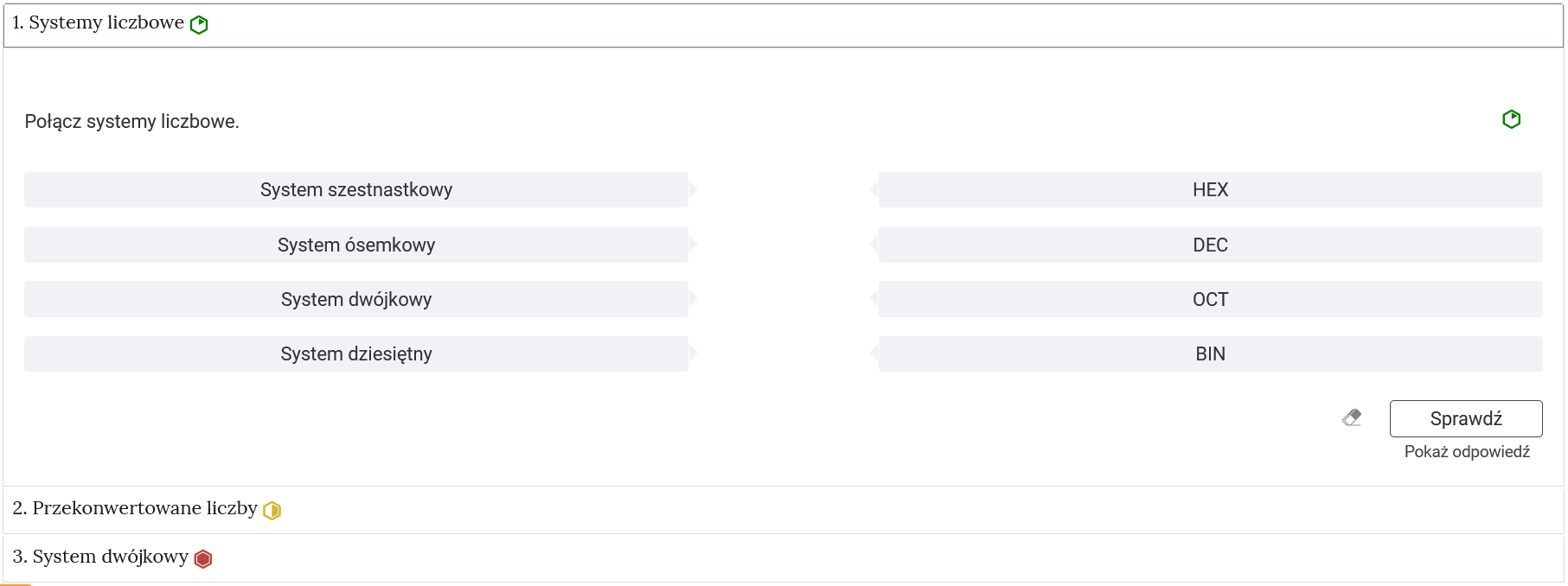Expand section 3. System dwójkowy
Image resolution: width=1568 pixels, height=586 pixels.
[x=99, y=557]
